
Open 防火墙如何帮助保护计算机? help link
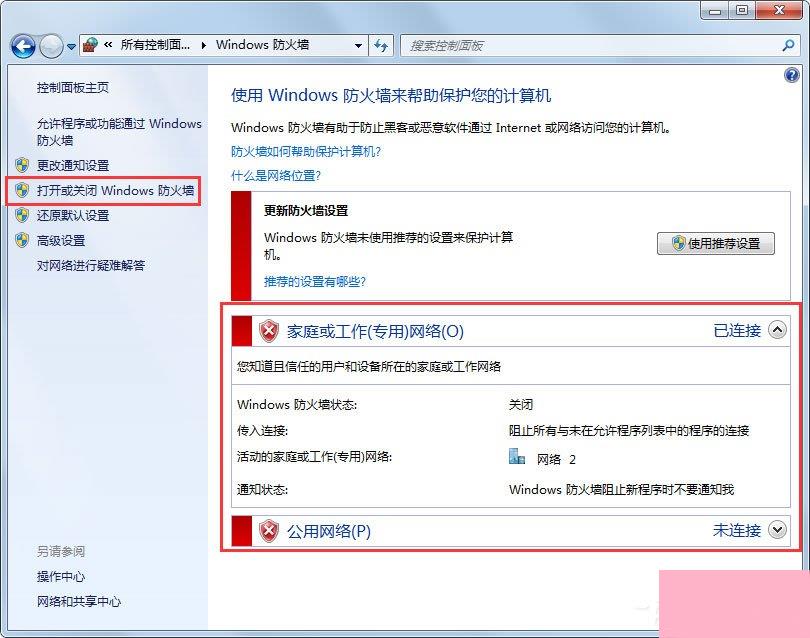(x=306, y=151)
